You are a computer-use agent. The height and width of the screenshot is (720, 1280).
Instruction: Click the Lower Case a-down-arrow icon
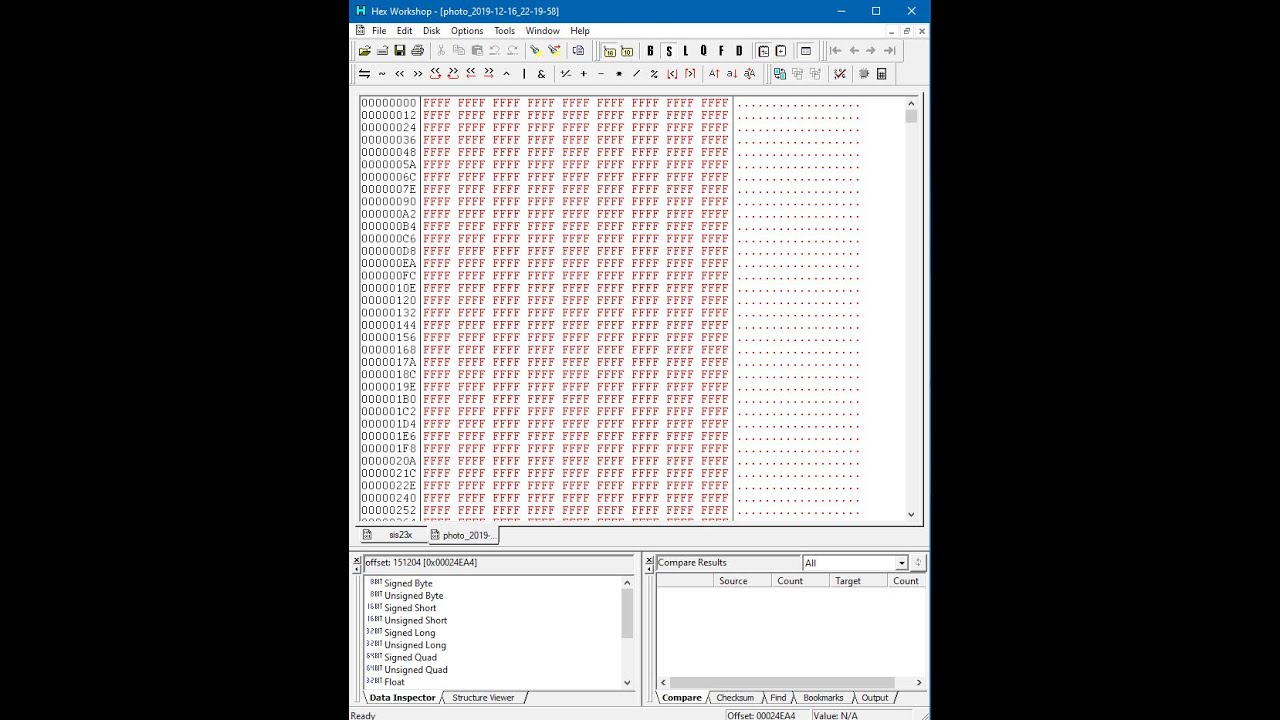(x=732, y=74)
